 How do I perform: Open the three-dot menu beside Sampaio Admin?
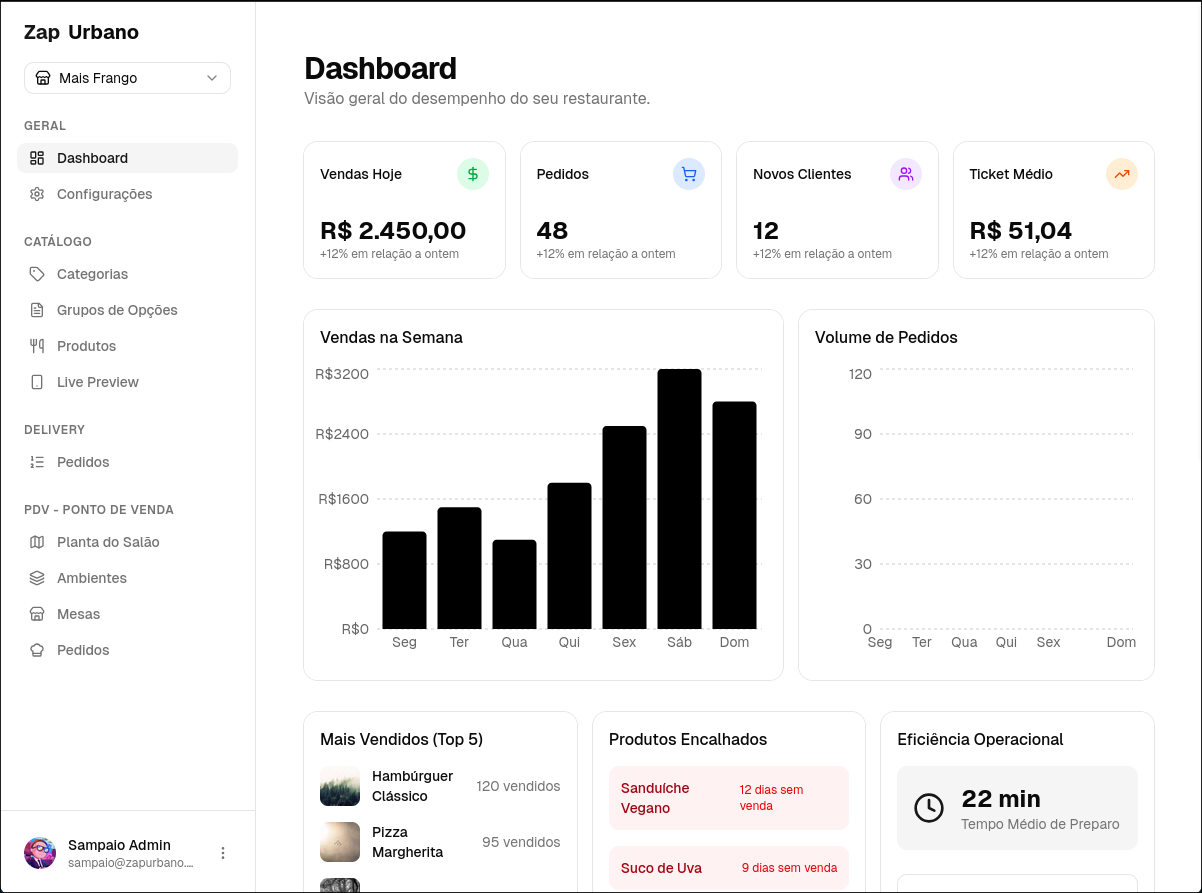(x=223, y=851)
